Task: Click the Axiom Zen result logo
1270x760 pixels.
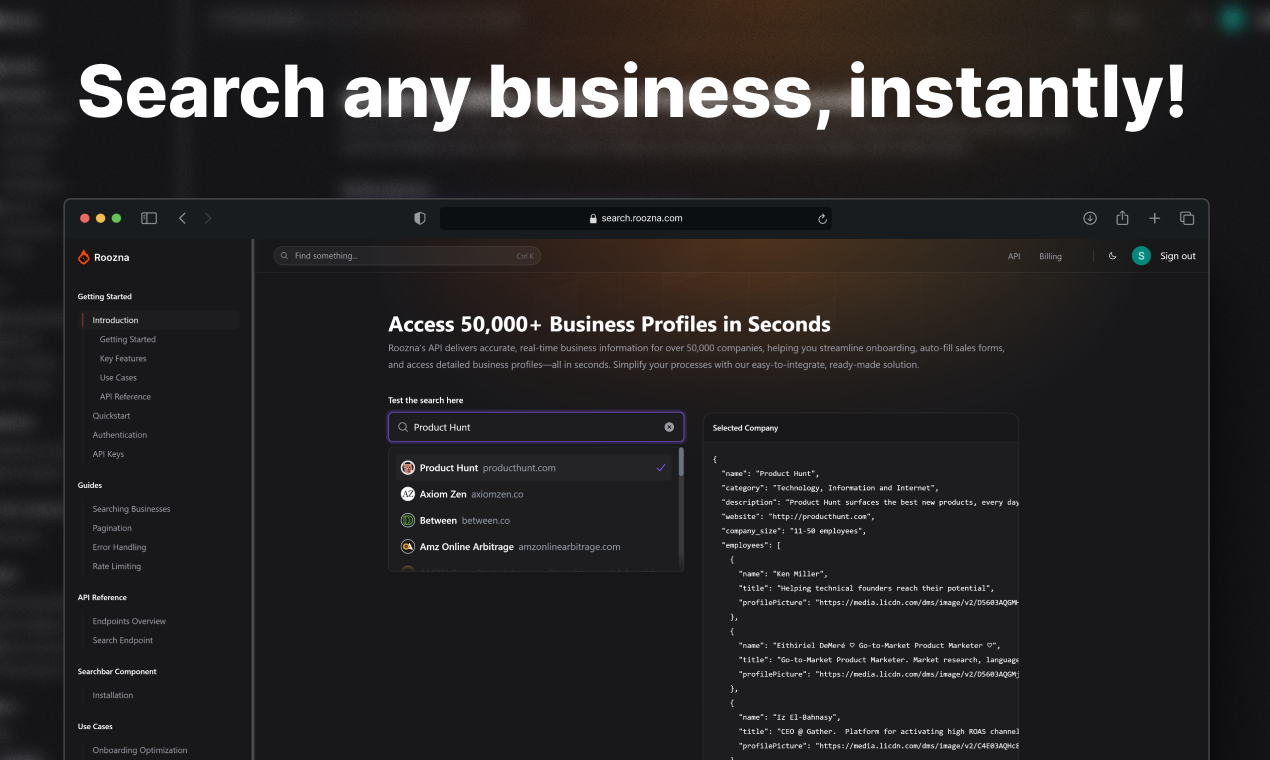Action: tap(408, 494)
